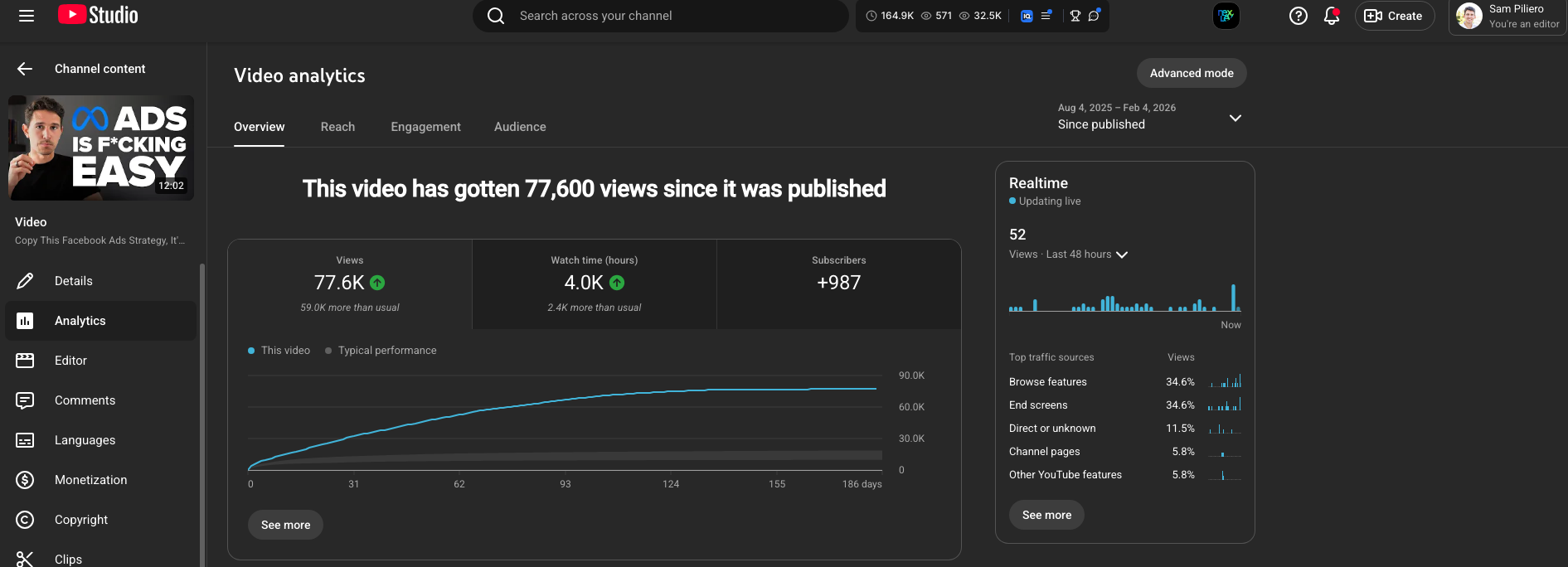Viewport: 1568px width, 567px height.
Task: Click the eye icon beside 32.5K
Action: 964,16
